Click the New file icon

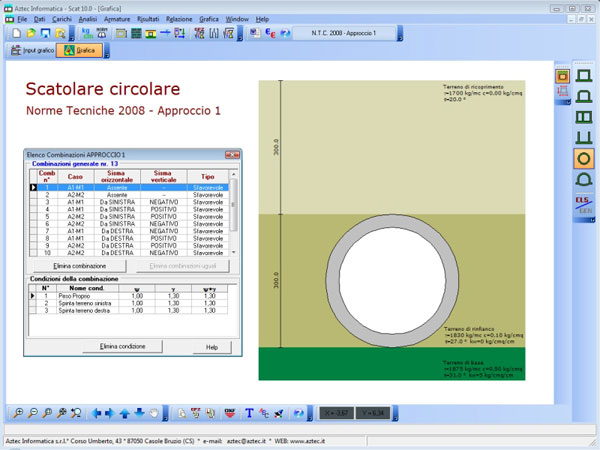[16, 33]
